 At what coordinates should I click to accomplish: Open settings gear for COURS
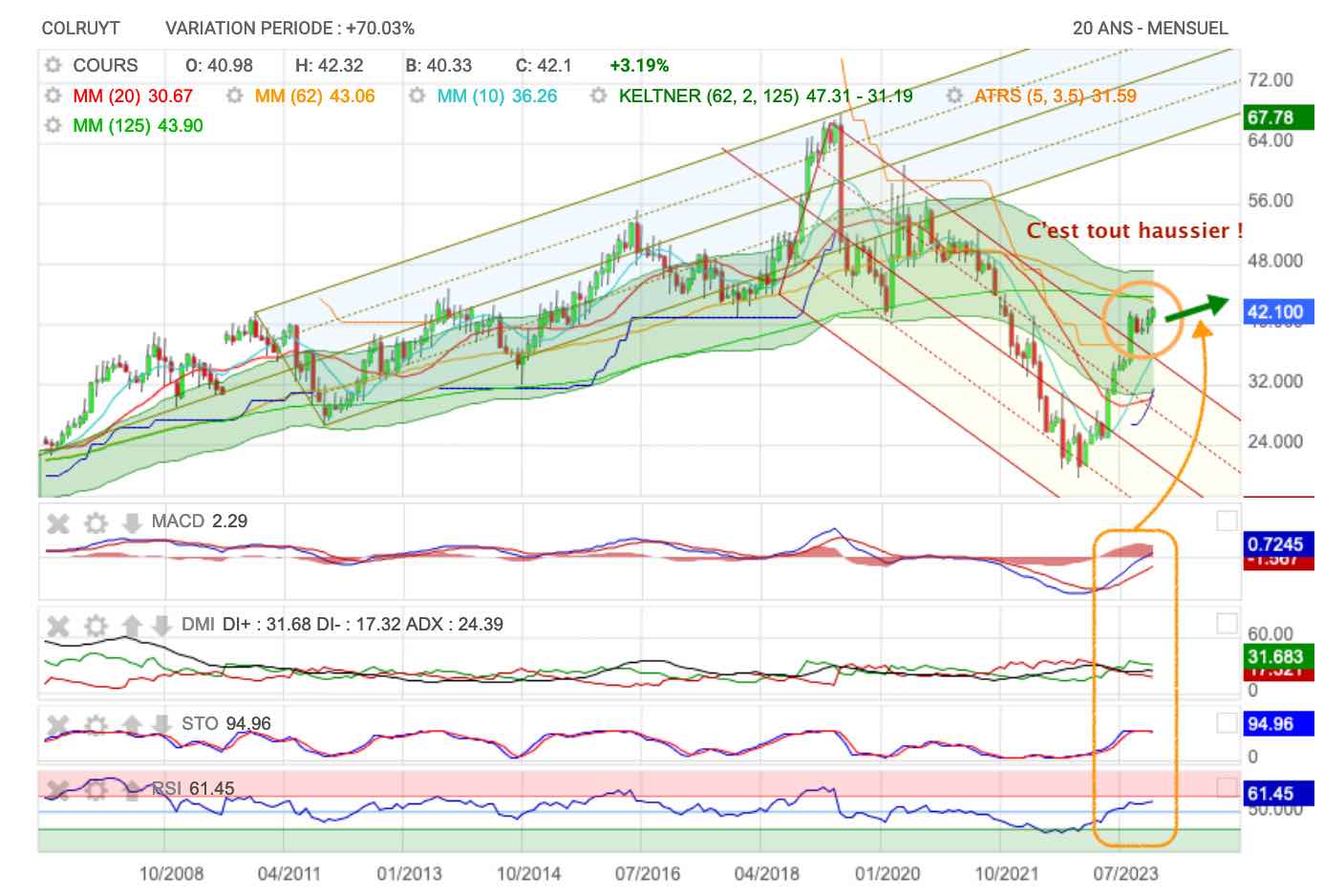(53, 66)
